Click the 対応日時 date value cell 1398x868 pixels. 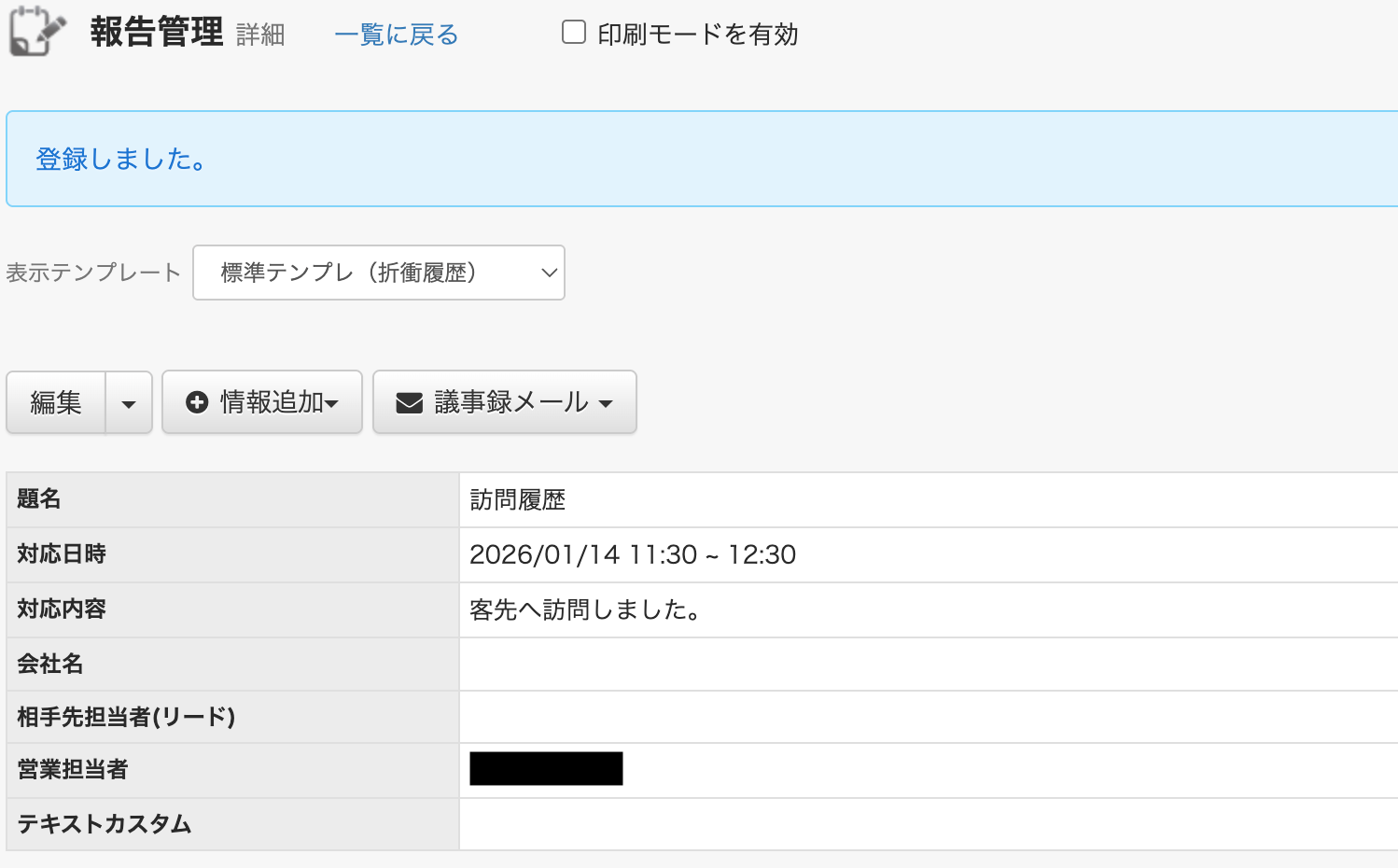pyautogui.click(x=929, y=554)
